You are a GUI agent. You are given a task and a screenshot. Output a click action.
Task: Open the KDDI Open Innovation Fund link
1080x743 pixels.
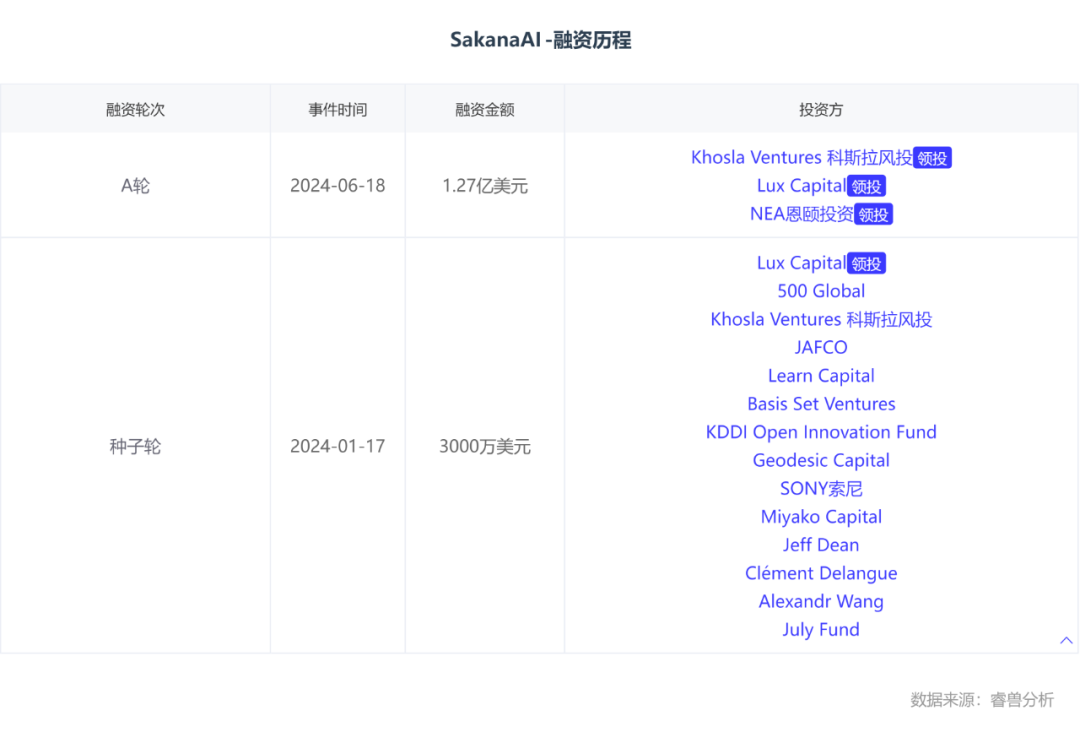pos(821,432)
